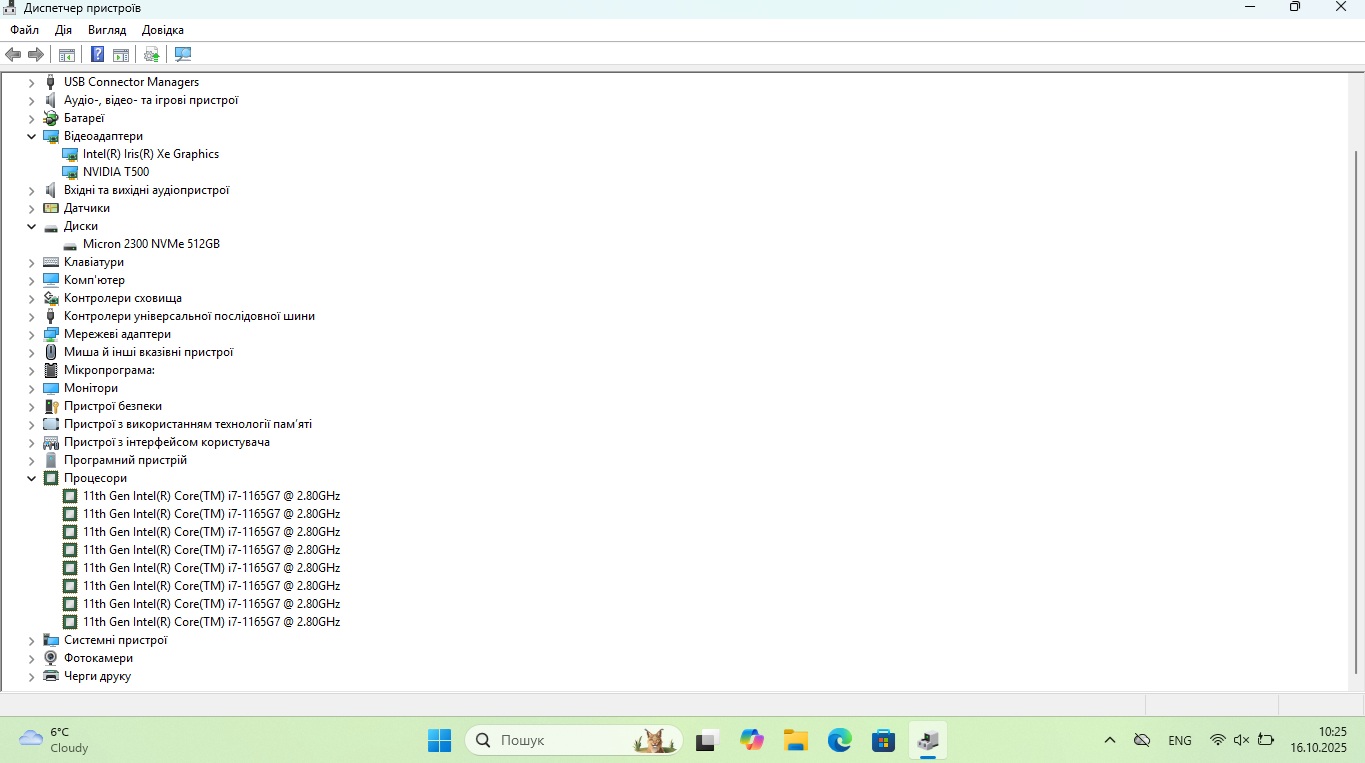Open File Explorer from the taskbar
This screenshot has width=1365, height=763.
(795, 740)
